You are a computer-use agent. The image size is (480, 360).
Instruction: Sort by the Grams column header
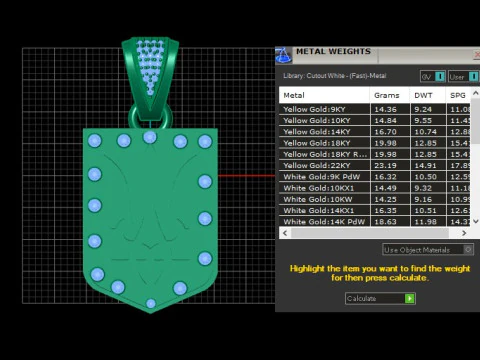click(x=390, y=95)
